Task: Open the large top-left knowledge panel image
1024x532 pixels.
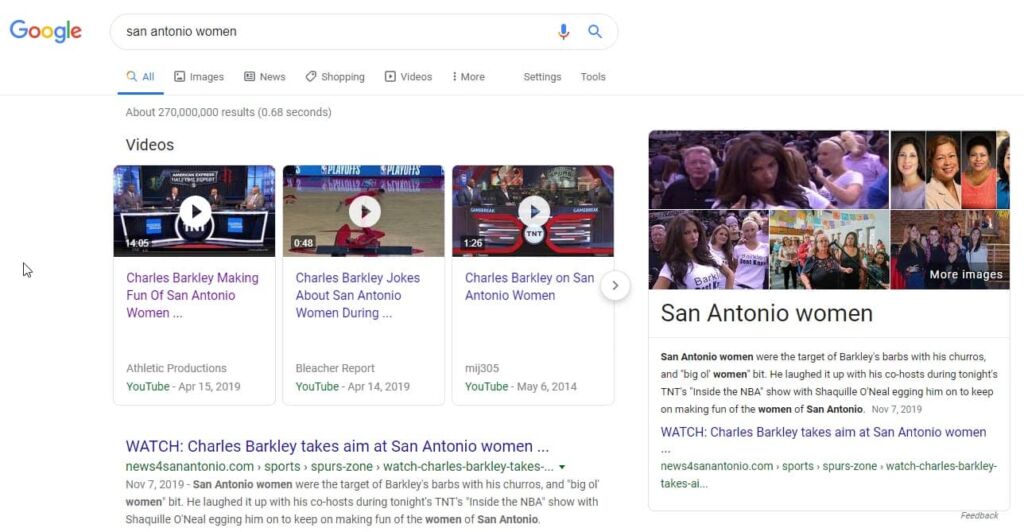Action: click(769, 170)
